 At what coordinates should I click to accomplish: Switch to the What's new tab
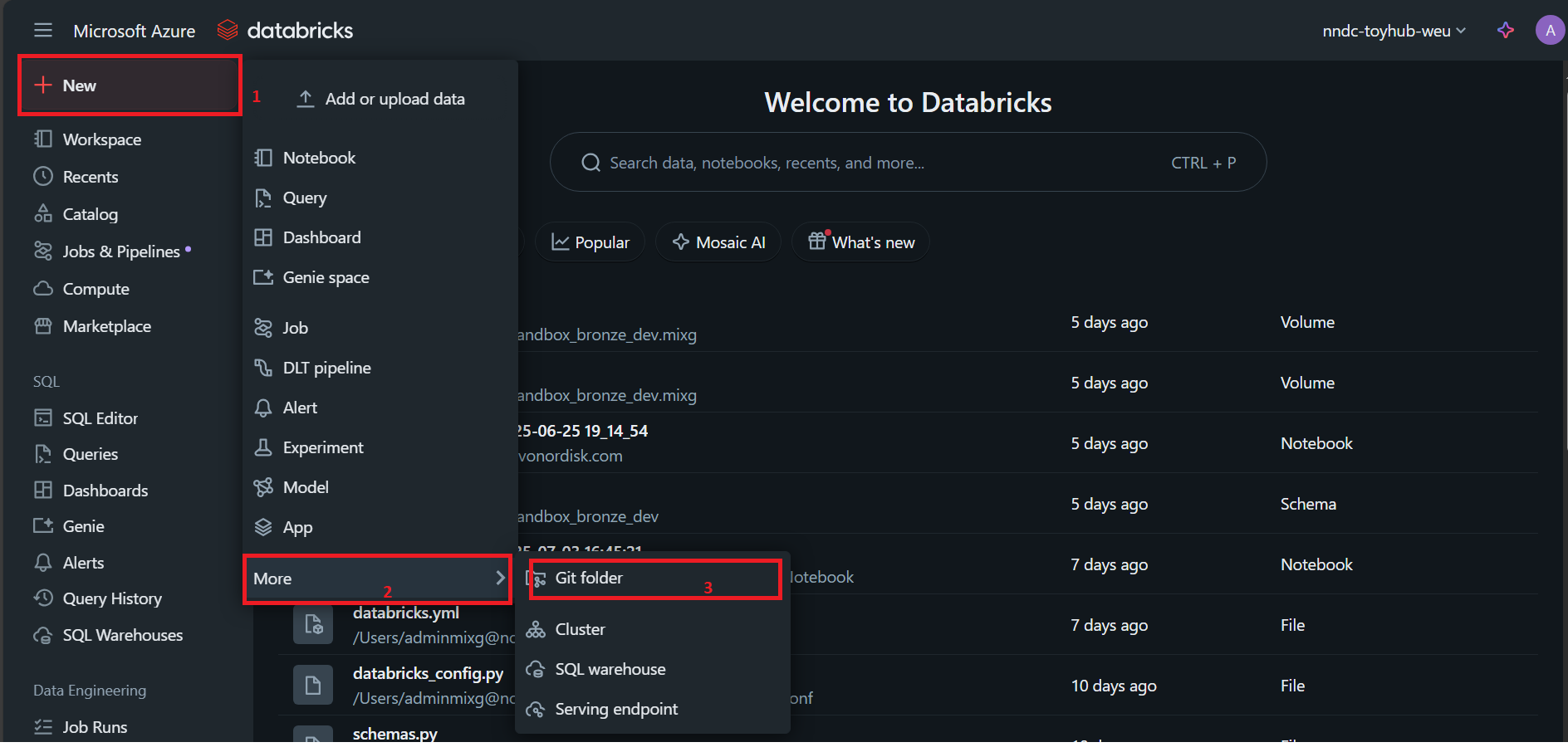(x=861, y=242)
